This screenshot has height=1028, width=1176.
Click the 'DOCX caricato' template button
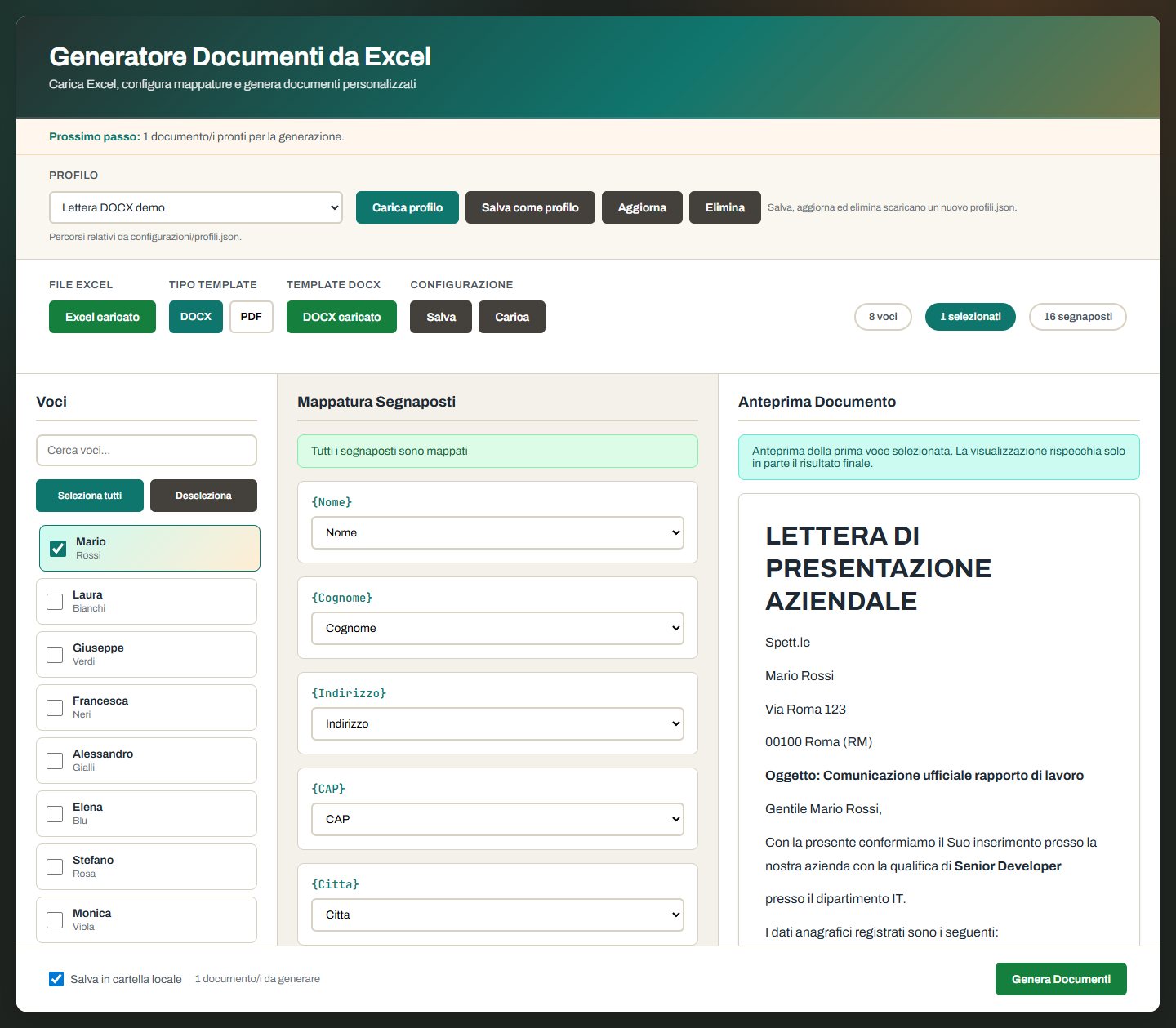click(x=341, y=317)
